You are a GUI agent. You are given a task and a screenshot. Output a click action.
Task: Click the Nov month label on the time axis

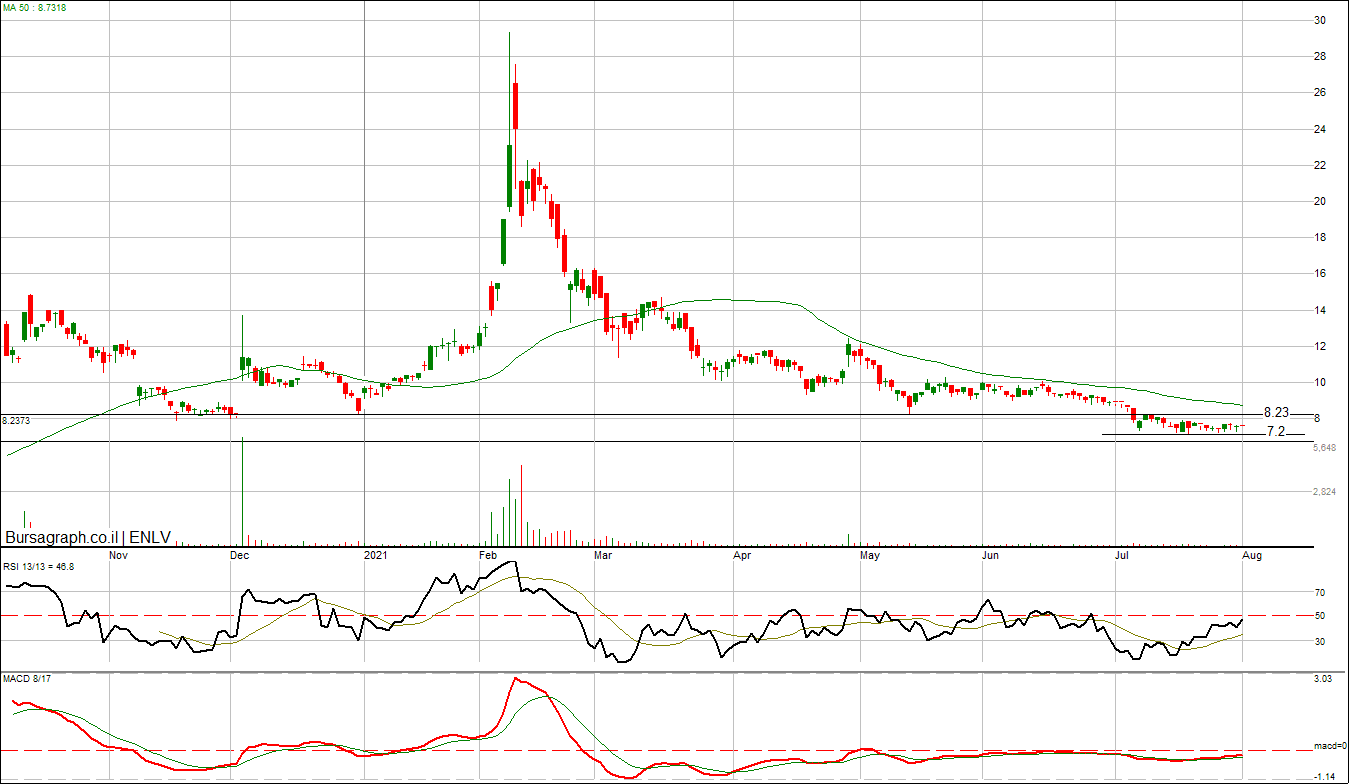[118, 554]
